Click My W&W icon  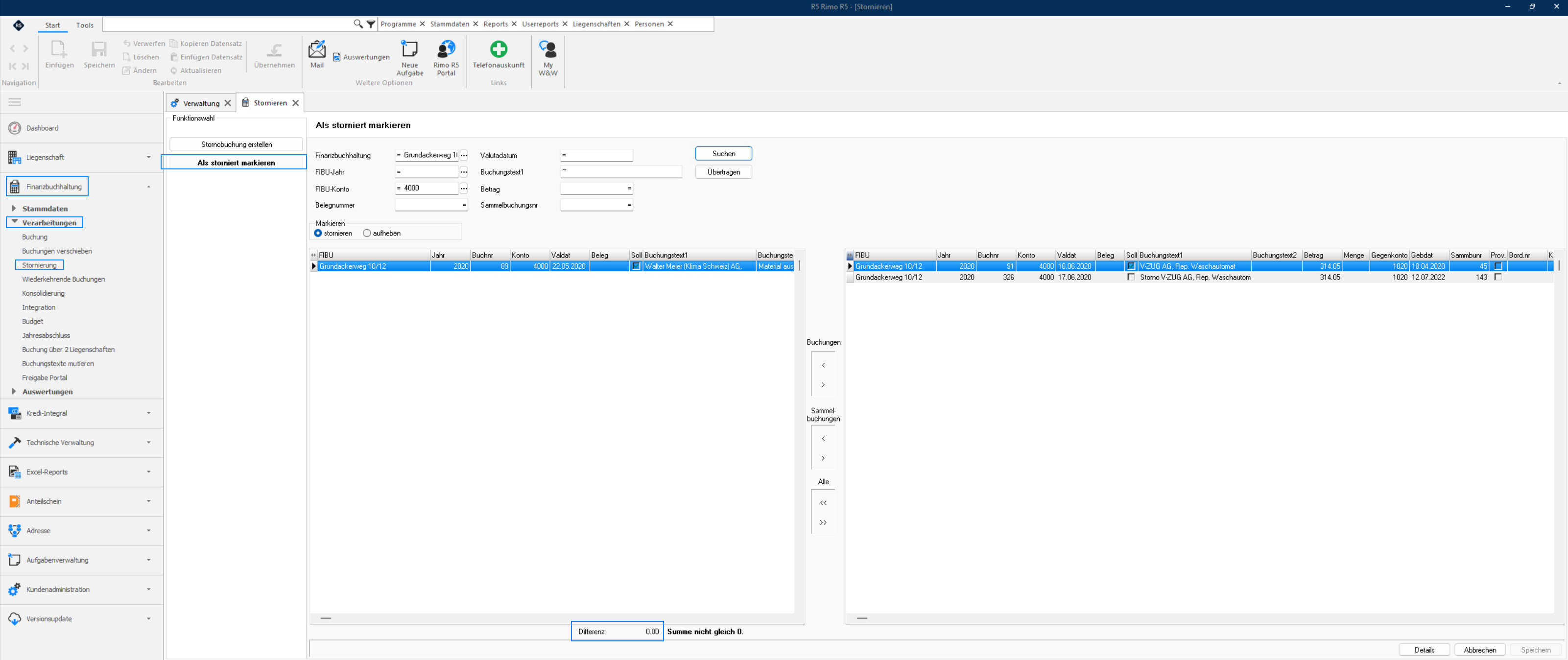(548, 58)
